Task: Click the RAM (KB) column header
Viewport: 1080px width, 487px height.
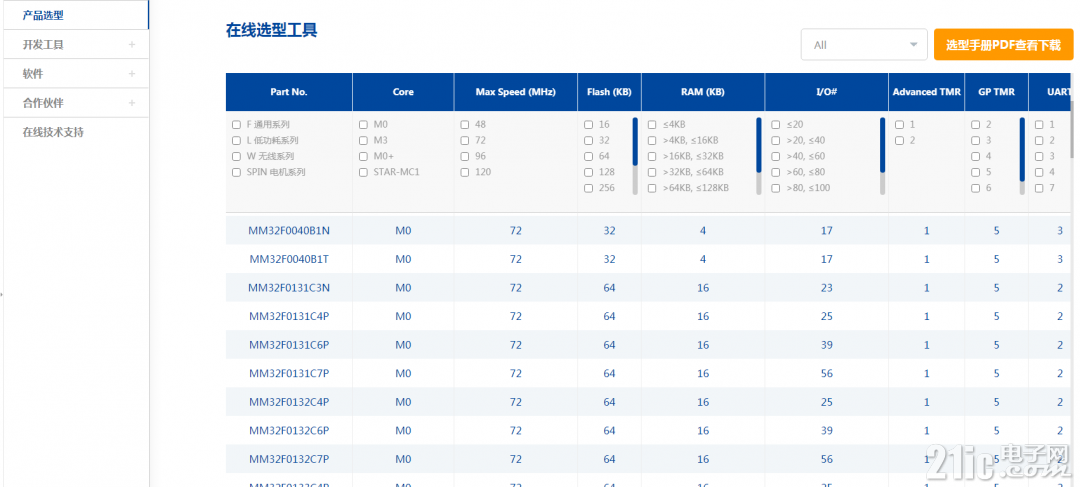Action: pos(703,92)
